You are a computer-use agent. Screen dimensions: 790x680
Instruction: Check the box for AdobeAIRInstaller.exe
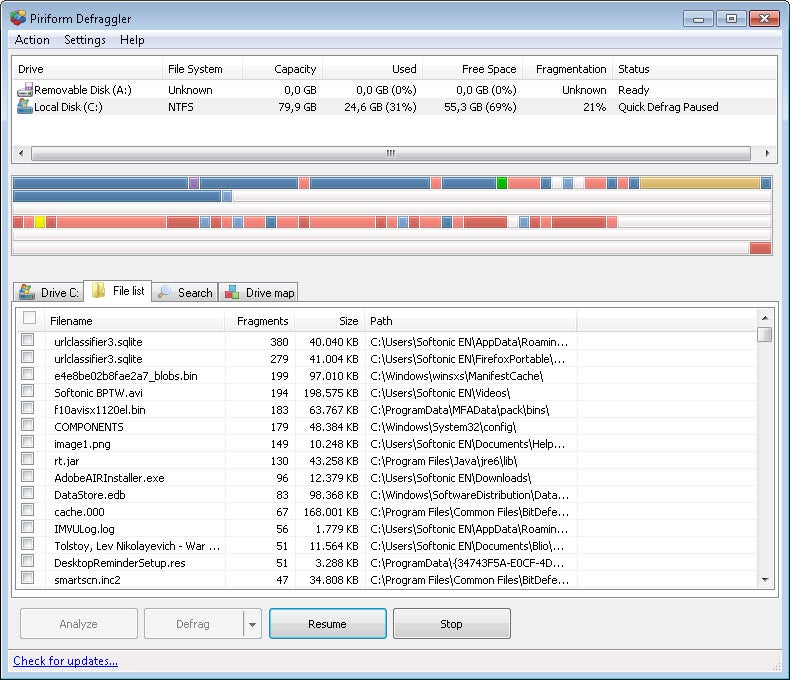pos(28,476)
